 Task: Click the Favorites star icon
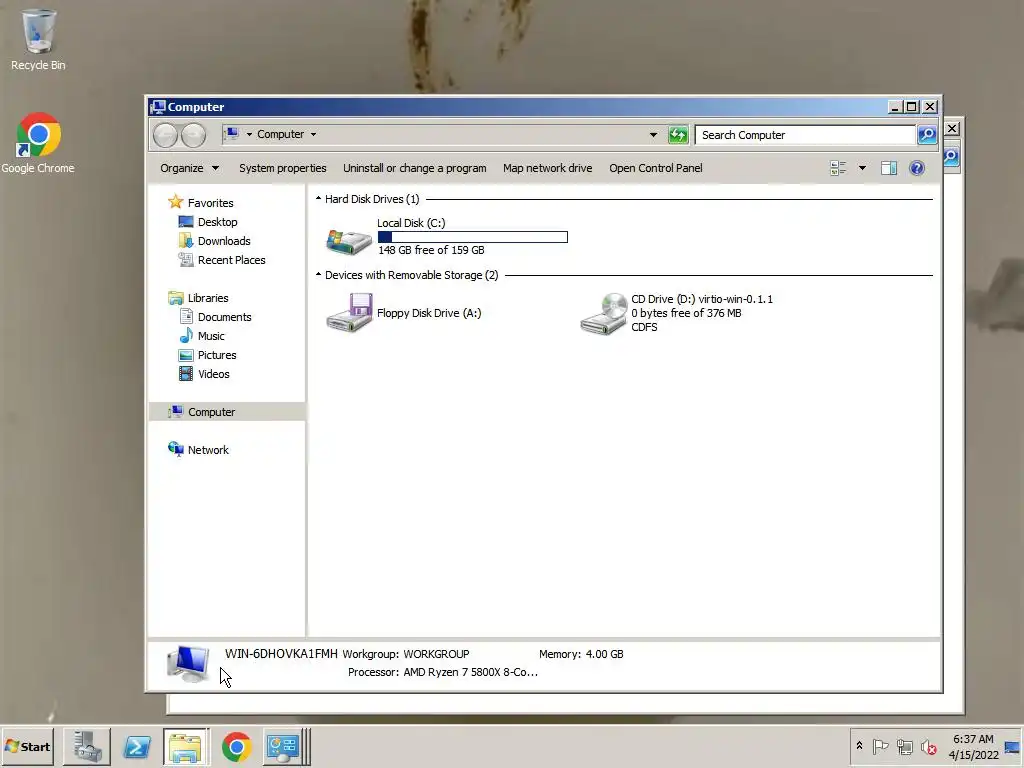point(175,202)
